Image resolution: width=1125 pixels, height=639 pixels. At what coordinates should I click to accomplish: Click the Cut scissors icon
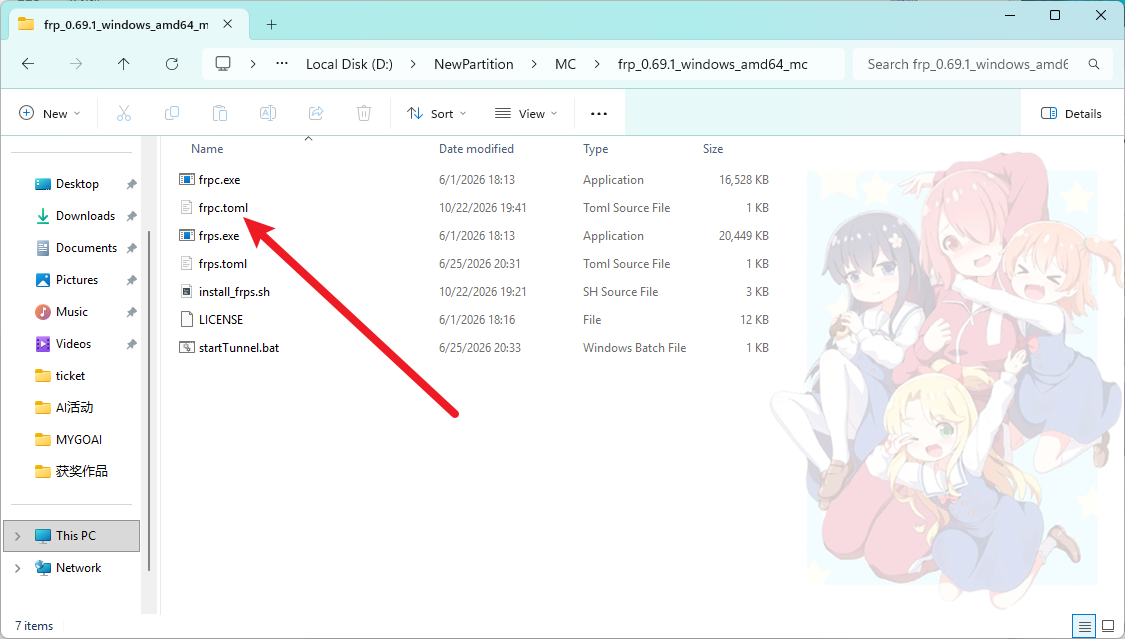tap(123, 113)
